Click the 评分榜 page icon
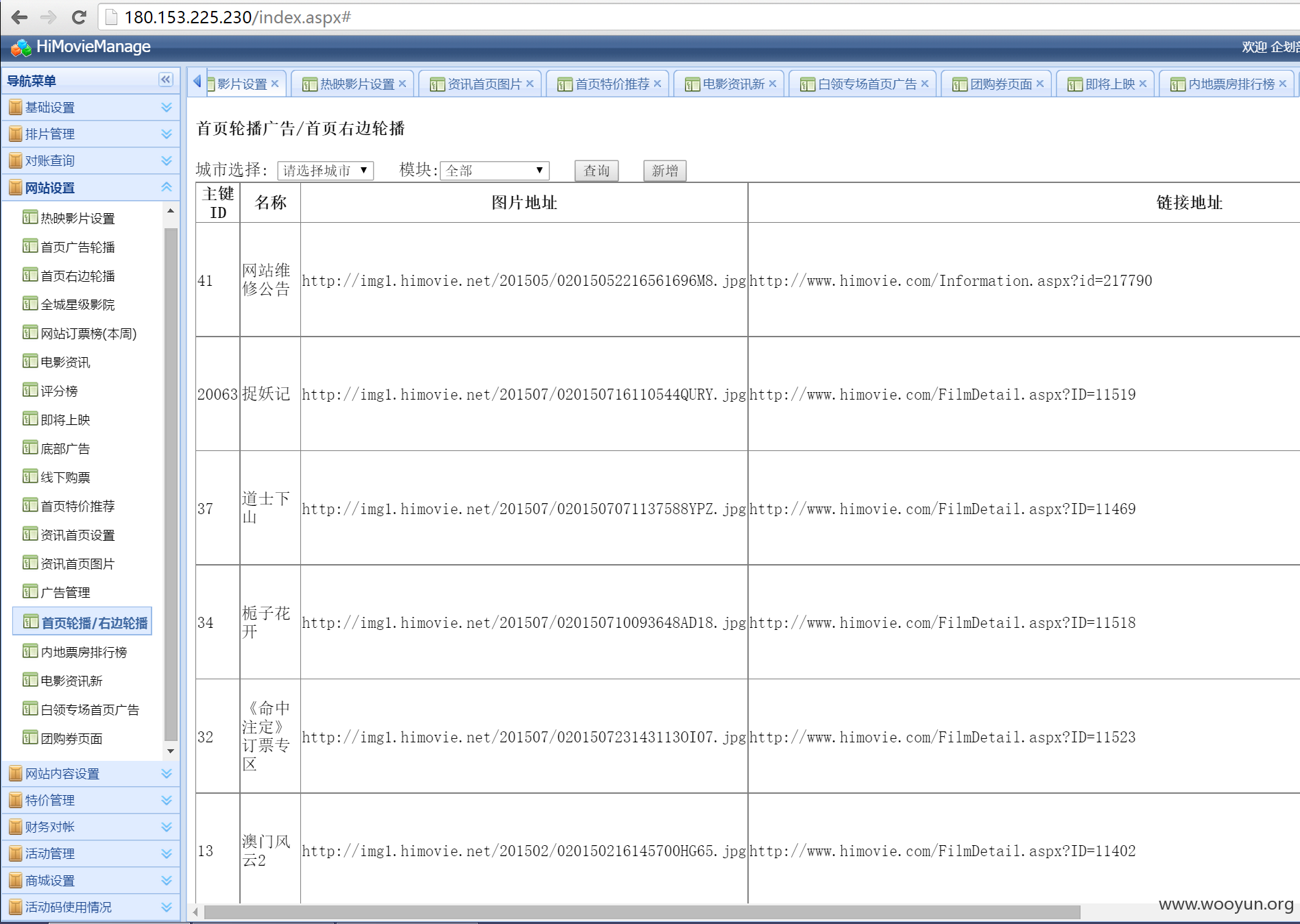Screen dimensions: 1300x924 [x=29, y=391]
